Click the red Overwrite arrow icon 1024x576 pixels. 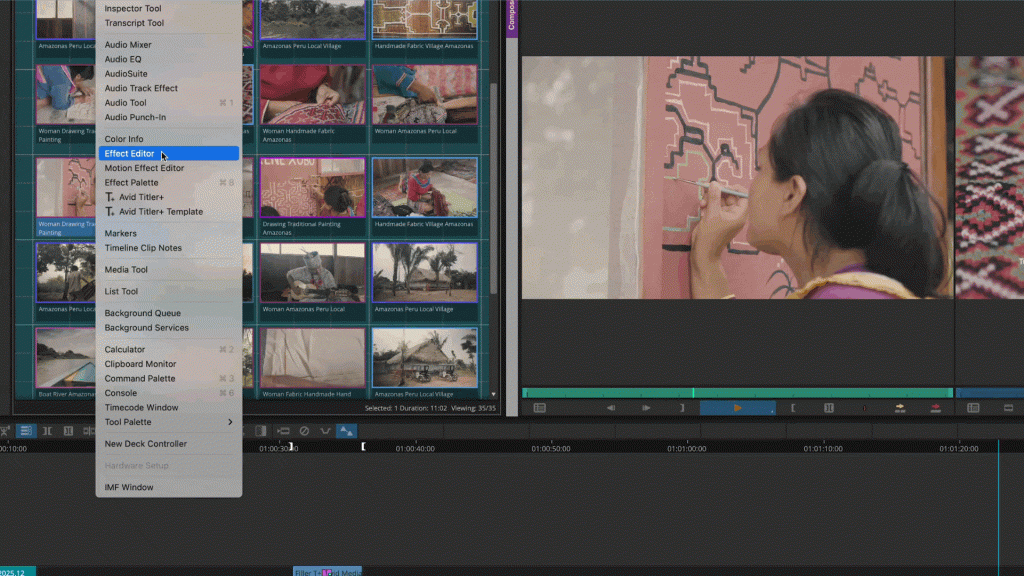[x=936, y=408]
